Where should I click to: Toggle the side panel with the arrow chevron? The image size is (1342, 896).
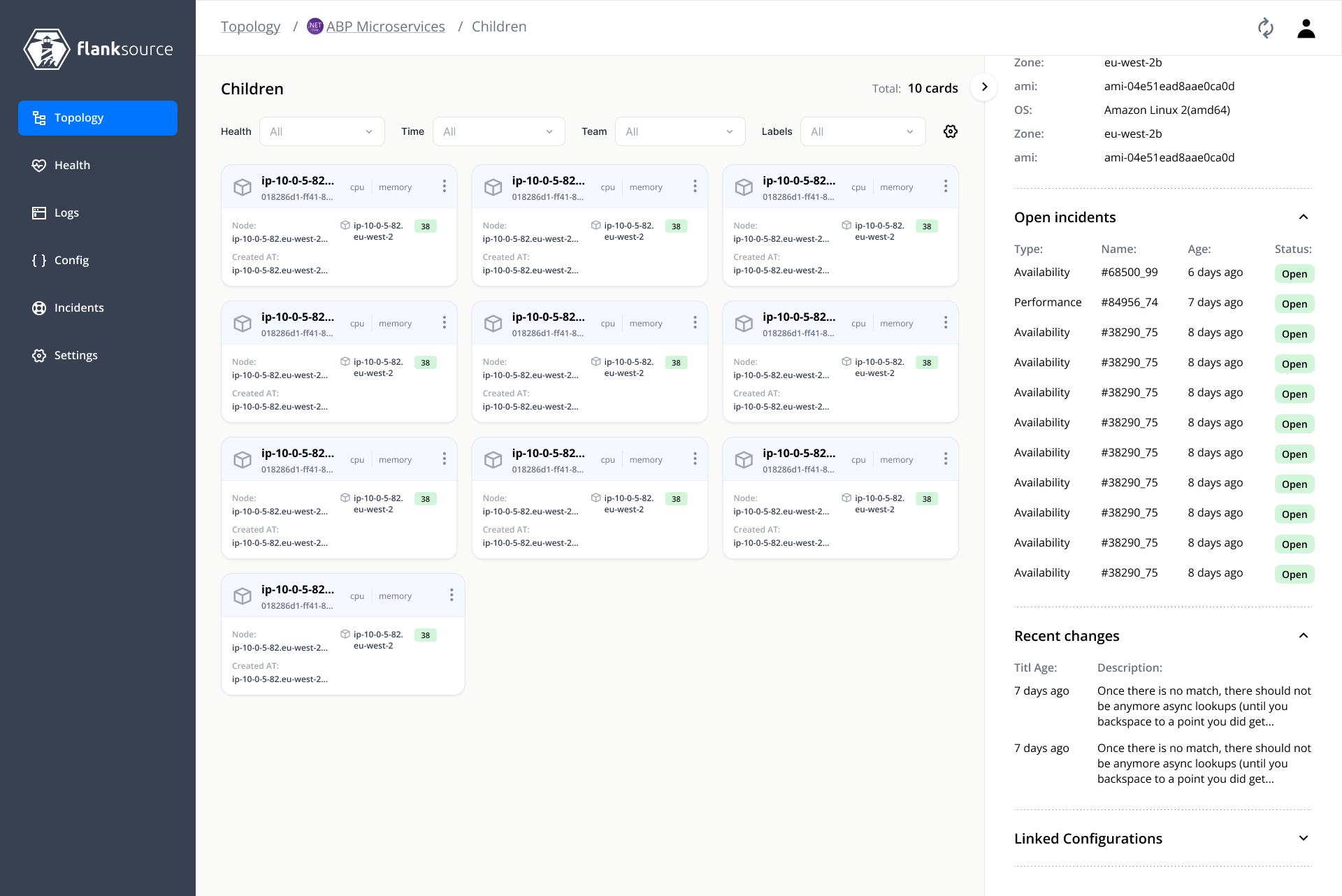click(984, 87)
